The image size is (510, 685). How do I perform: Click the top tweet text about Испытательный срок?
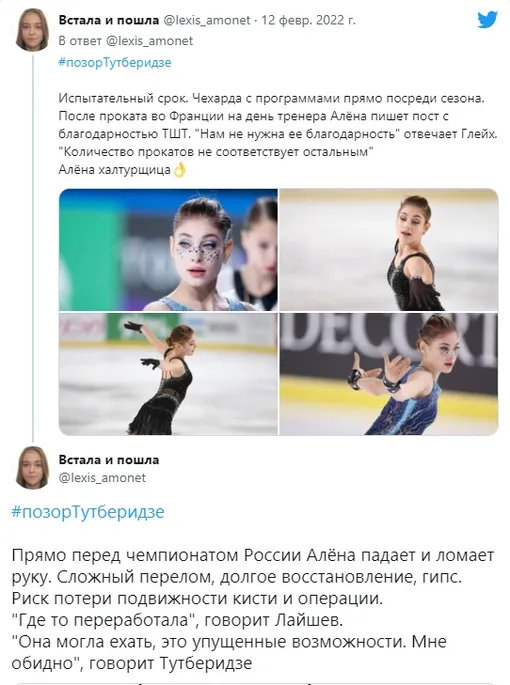[x=278, y=134]
